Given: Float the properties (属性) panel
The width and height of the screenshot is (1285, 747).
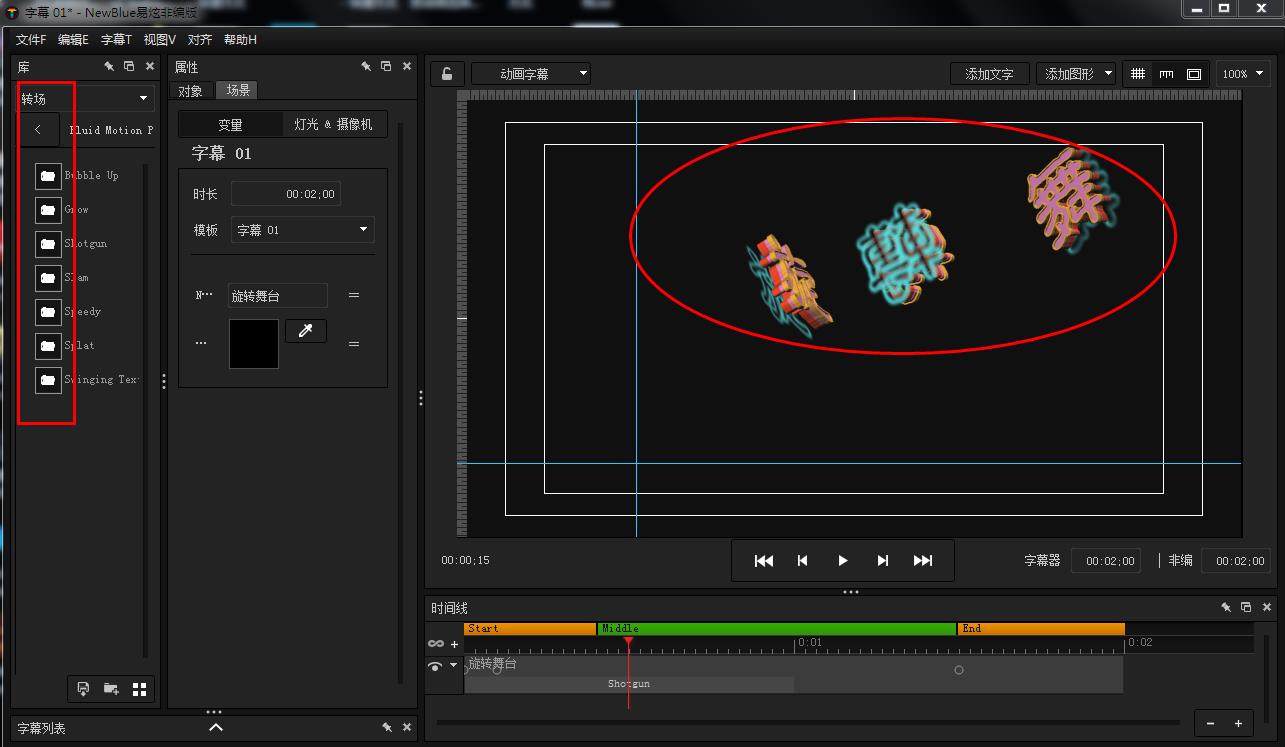Looking at the screenshot, I should 386,66.
